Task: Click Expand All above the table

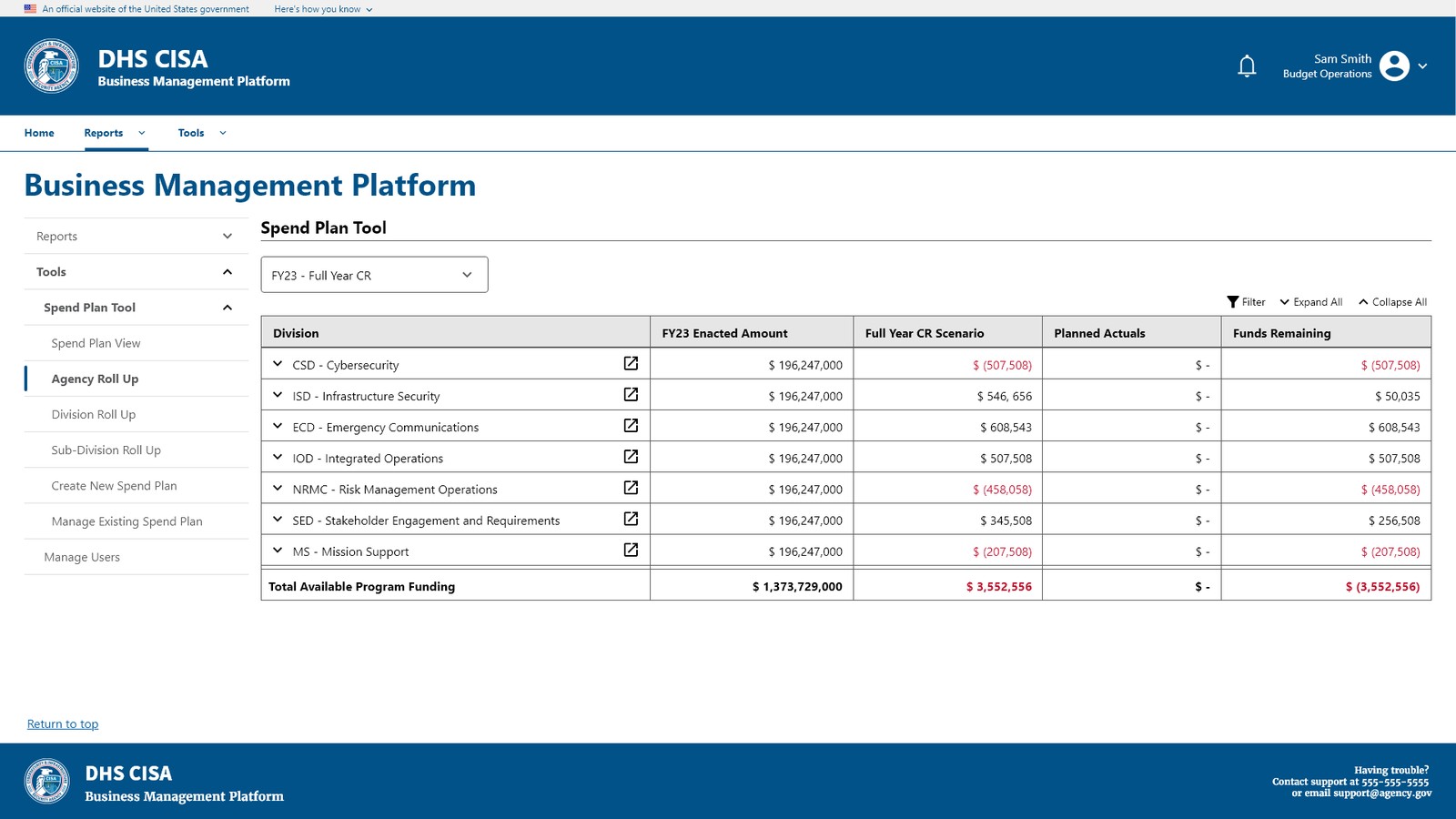Action: tap(1310, 302)
